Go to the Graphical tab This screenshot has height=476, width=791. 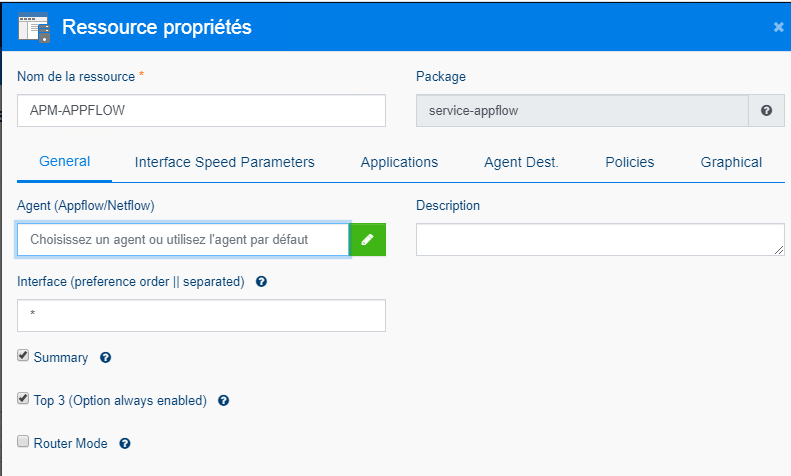[x=731, y=162]
